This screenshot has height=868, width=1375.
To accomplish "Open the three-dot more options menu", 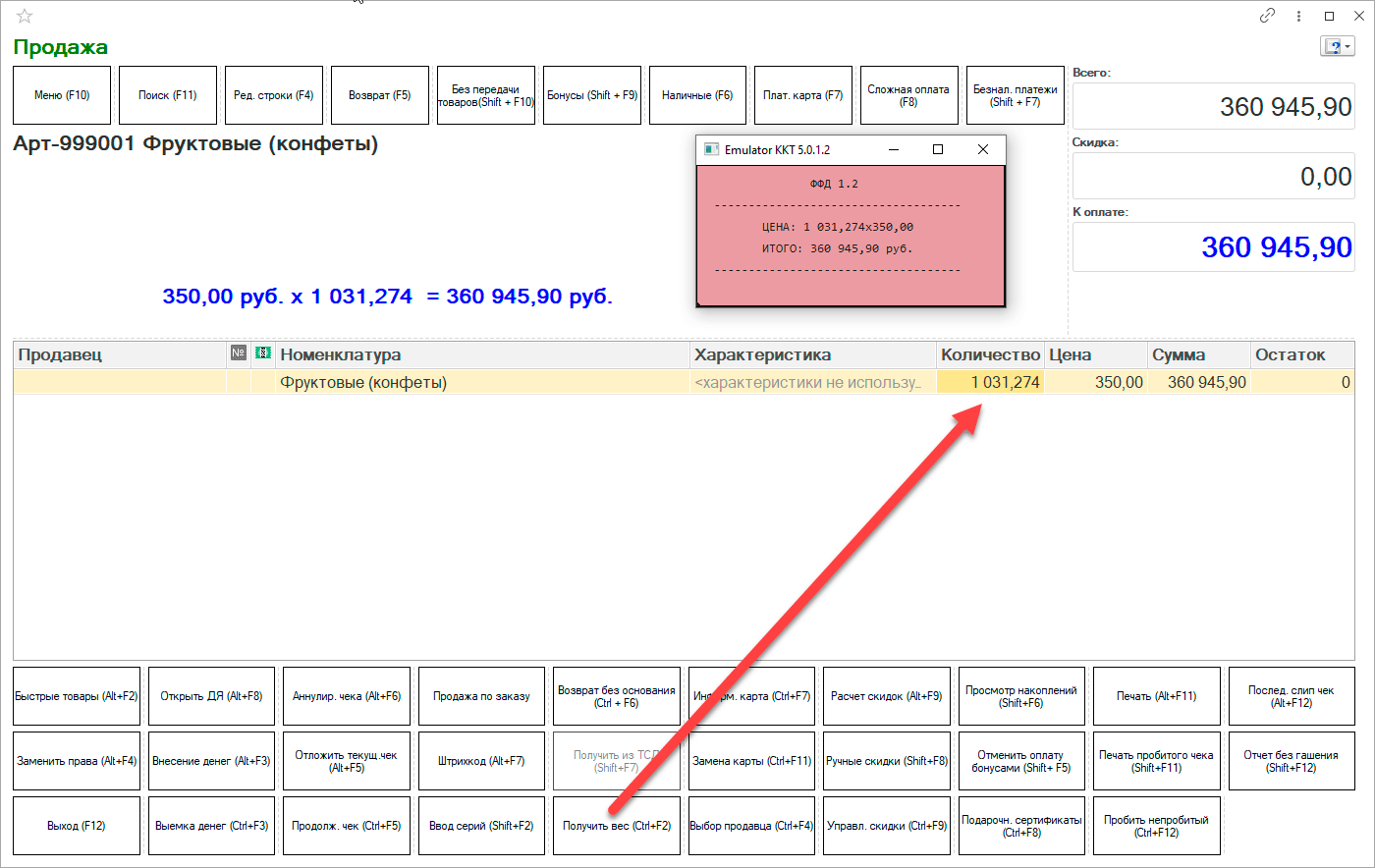I will click(x=1298, y=16).
